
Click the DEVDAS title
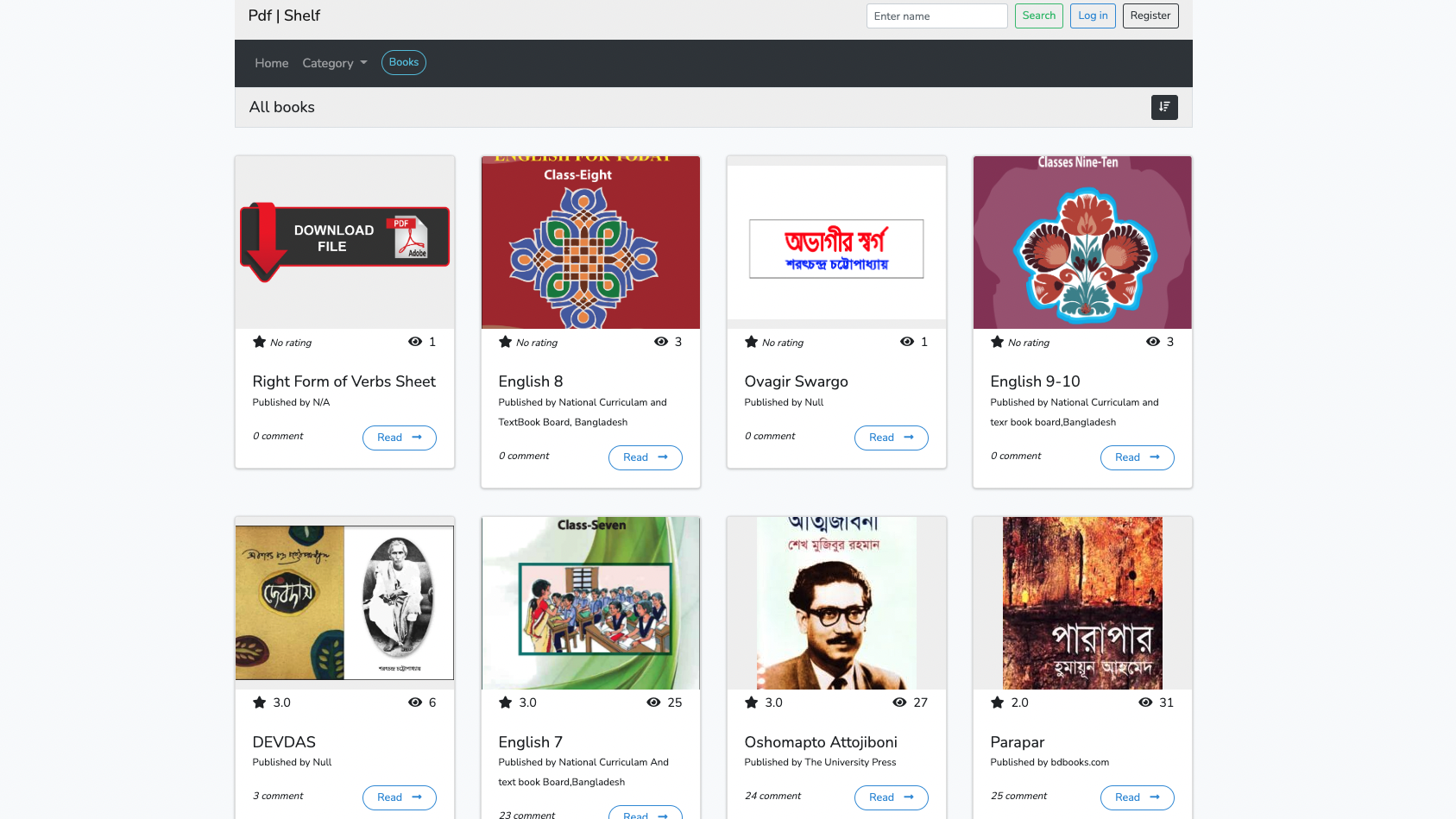click(x=284, y=742)
